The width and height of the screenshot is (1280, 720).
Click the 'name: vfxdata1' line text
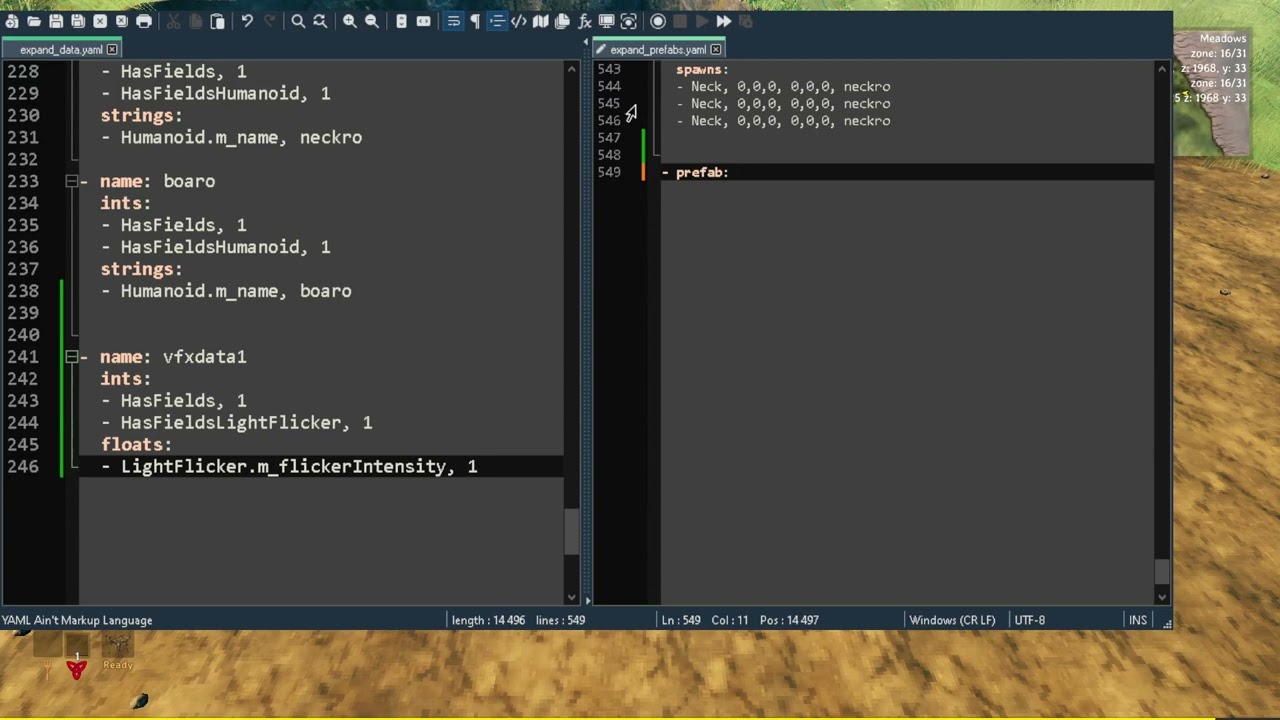point(173,357)
